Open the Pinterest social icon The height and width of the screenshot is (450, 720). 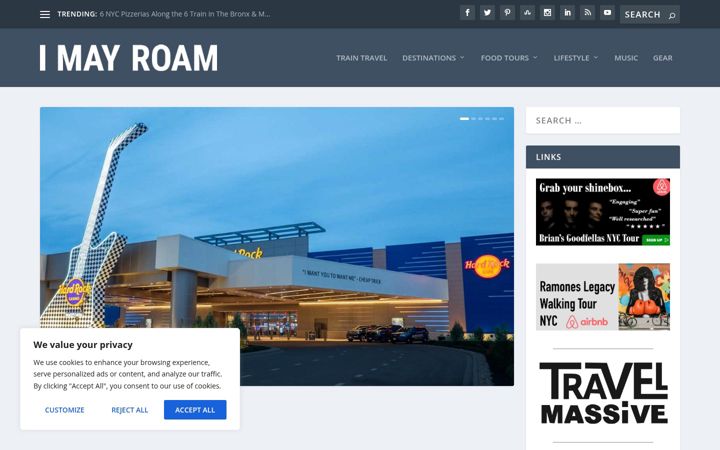[507, 12]
